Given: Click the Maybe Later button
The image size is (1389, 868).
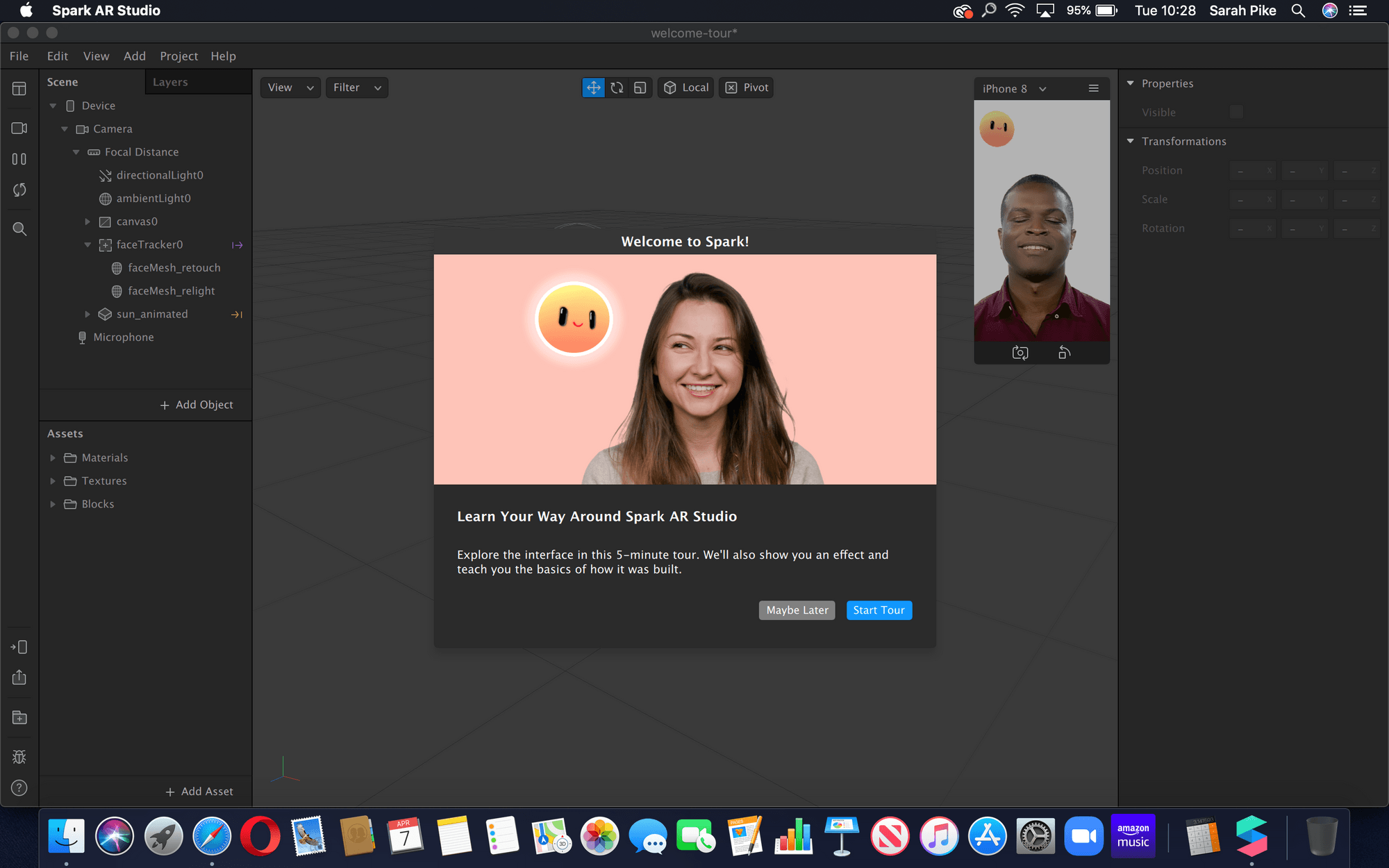Looking at the screenshot, I should pyautogui.click(x=797, y=610).
